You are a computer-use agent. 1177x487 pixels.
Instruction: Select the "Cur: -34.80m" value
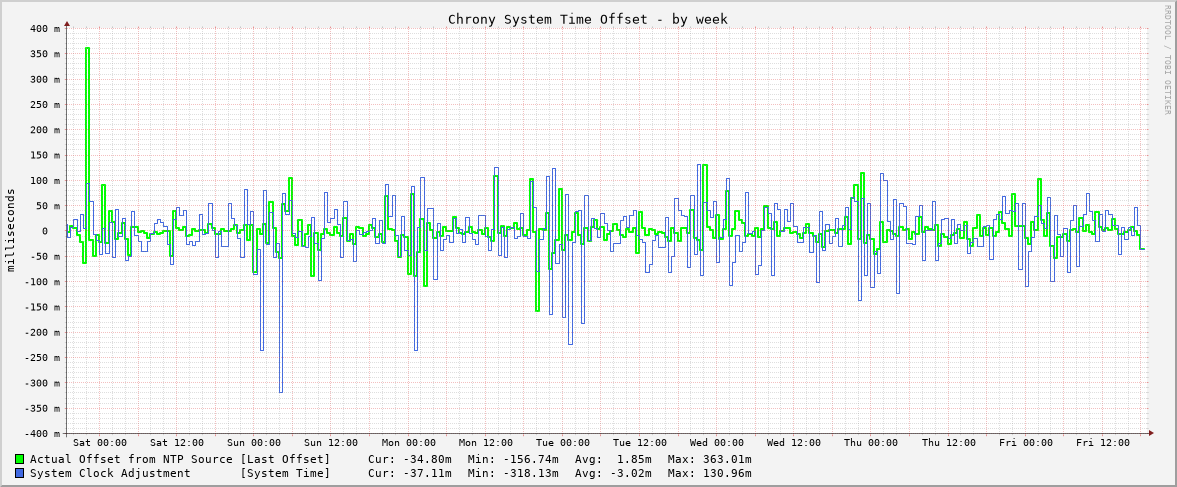(x=410, y=459)
